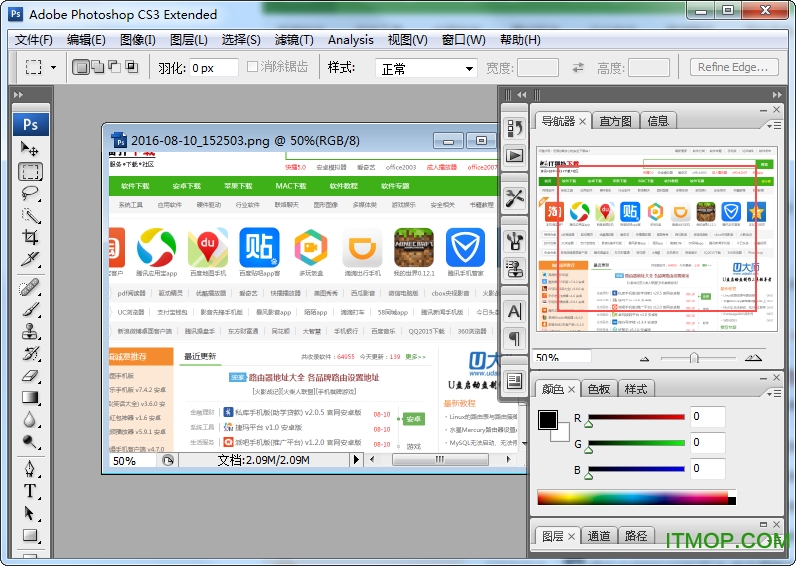Select the Pen tool
Screen dimensions: 796x566
30,468
